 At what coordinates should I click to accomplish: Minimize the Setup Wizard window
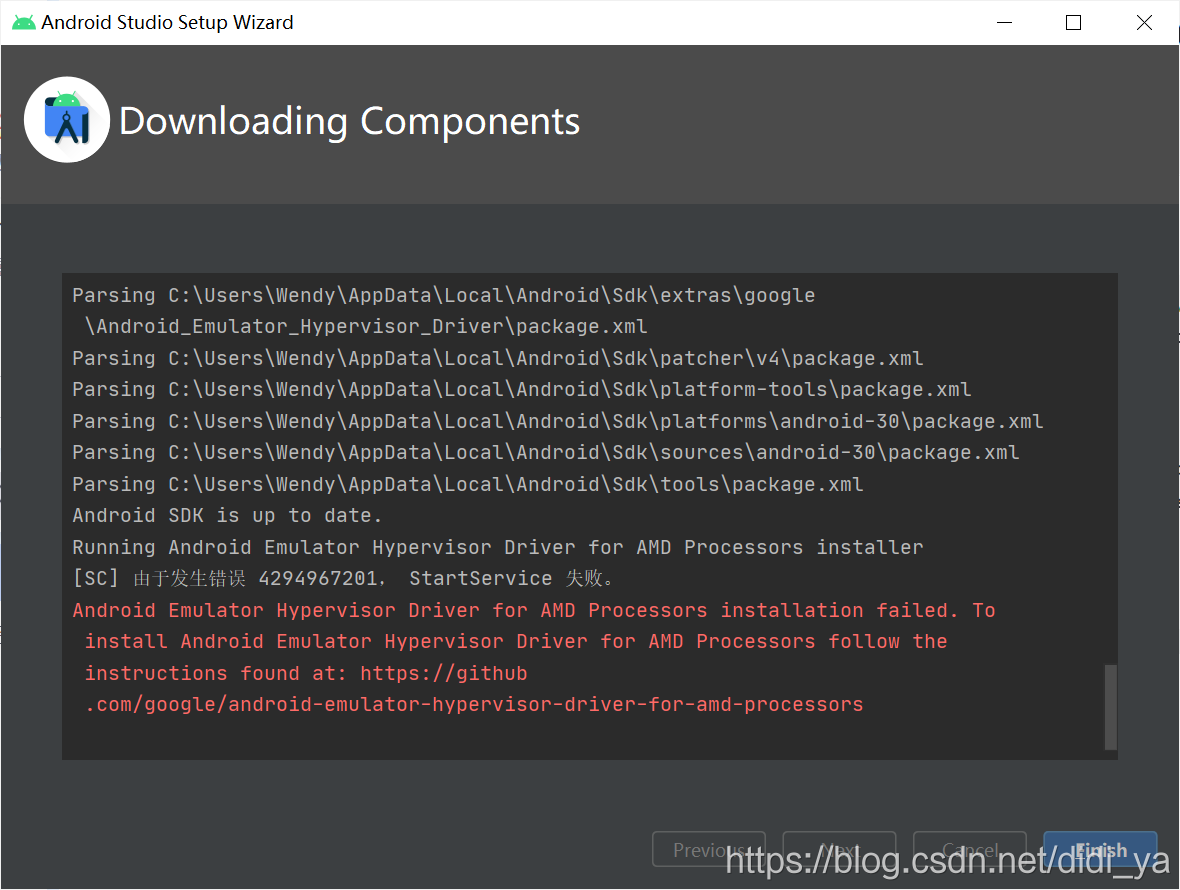[x=1004, y=23]
